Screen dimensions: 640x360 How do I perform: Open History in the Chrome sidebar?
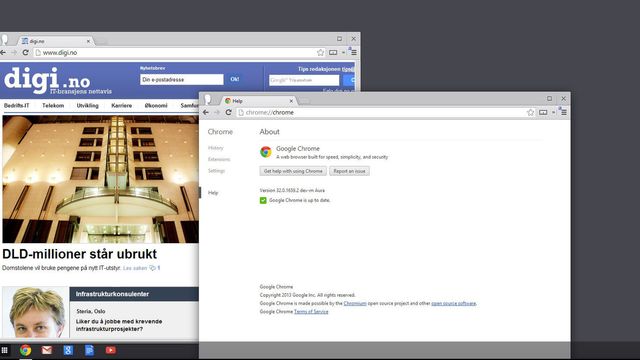tap(216, 148)
